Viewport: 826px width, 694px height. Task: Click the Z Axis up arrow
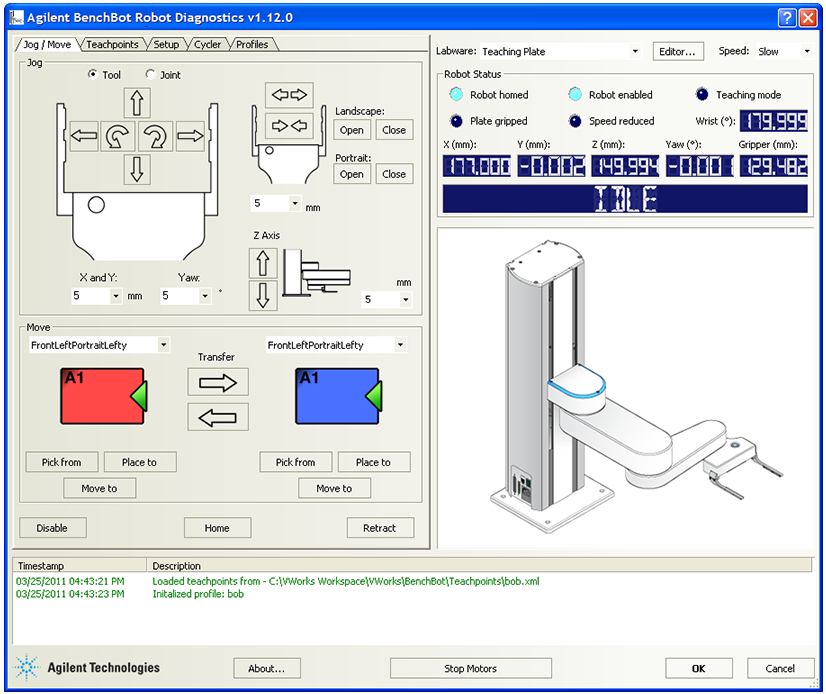point(263,264)
